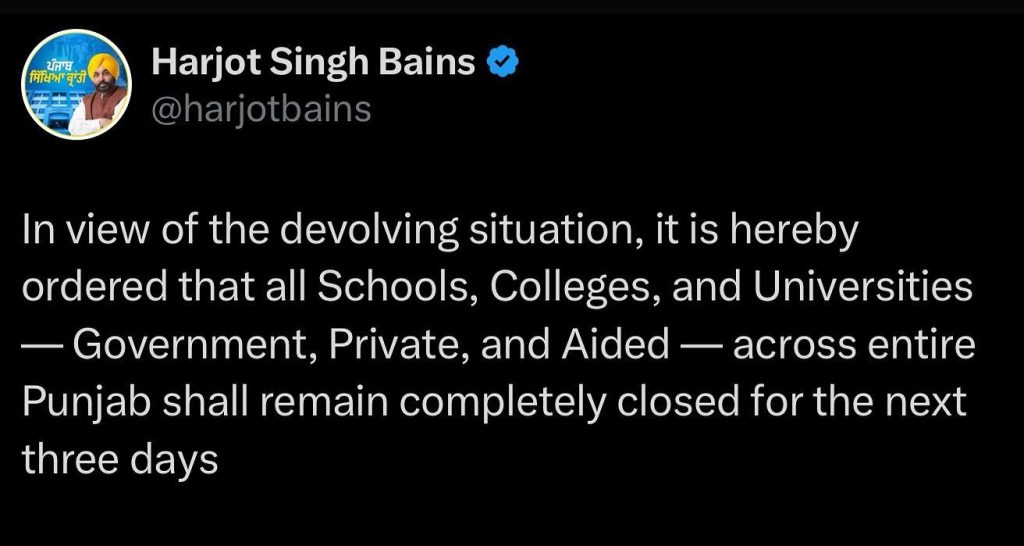Click the Punjabi text inside the avatar
1024x546 pixels.
54,72
